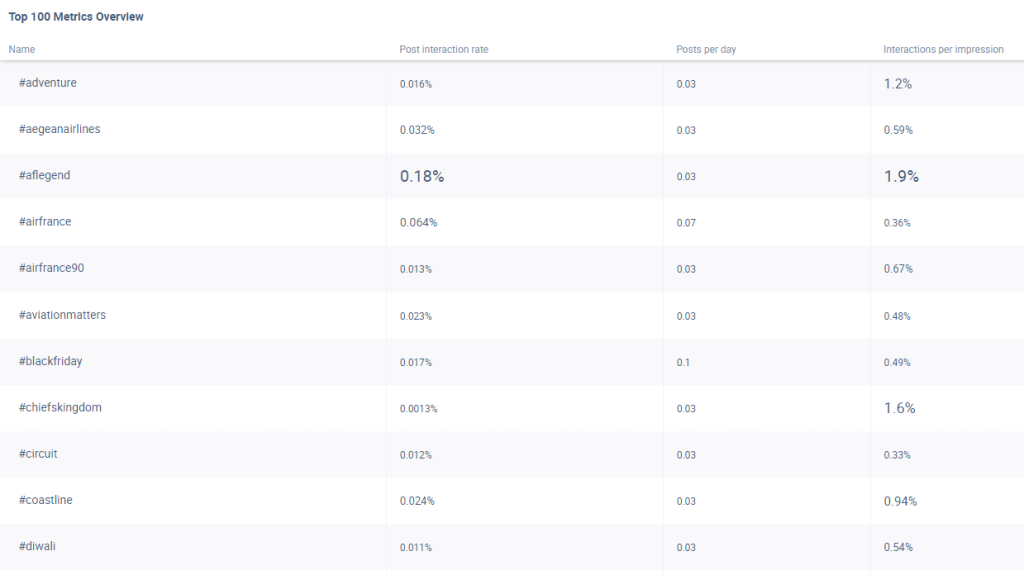
Task: Click the #aviationmatters hashtag
Action: click(62, 315)
